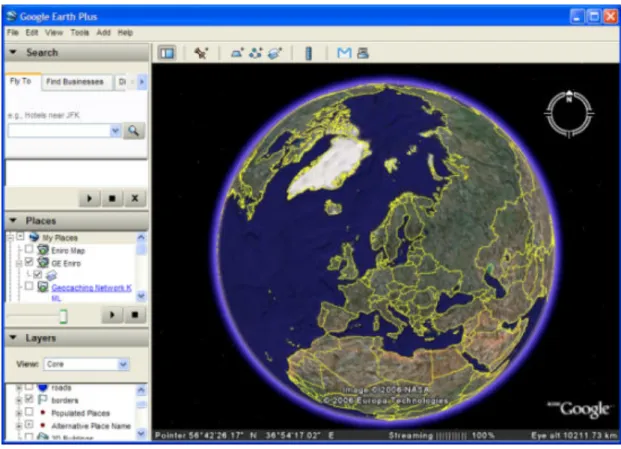Toggle the My Places checkbox

coord(20,237)
